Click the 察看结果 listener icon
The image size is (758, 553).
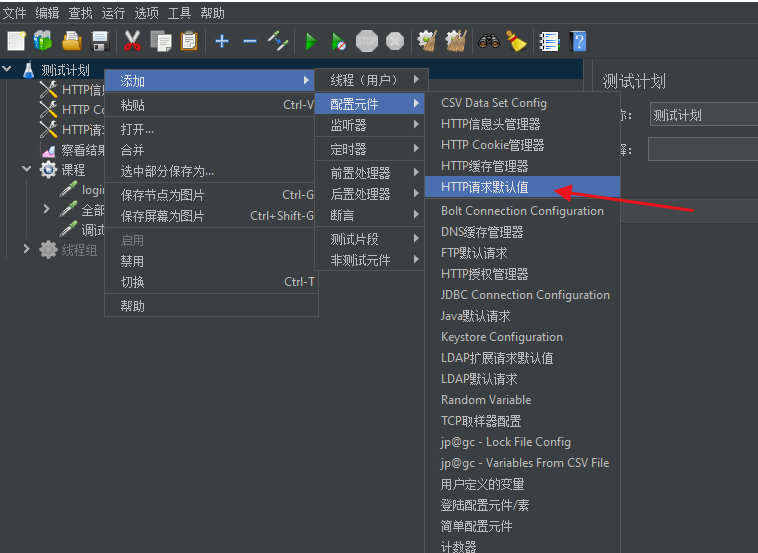(48, 150)
